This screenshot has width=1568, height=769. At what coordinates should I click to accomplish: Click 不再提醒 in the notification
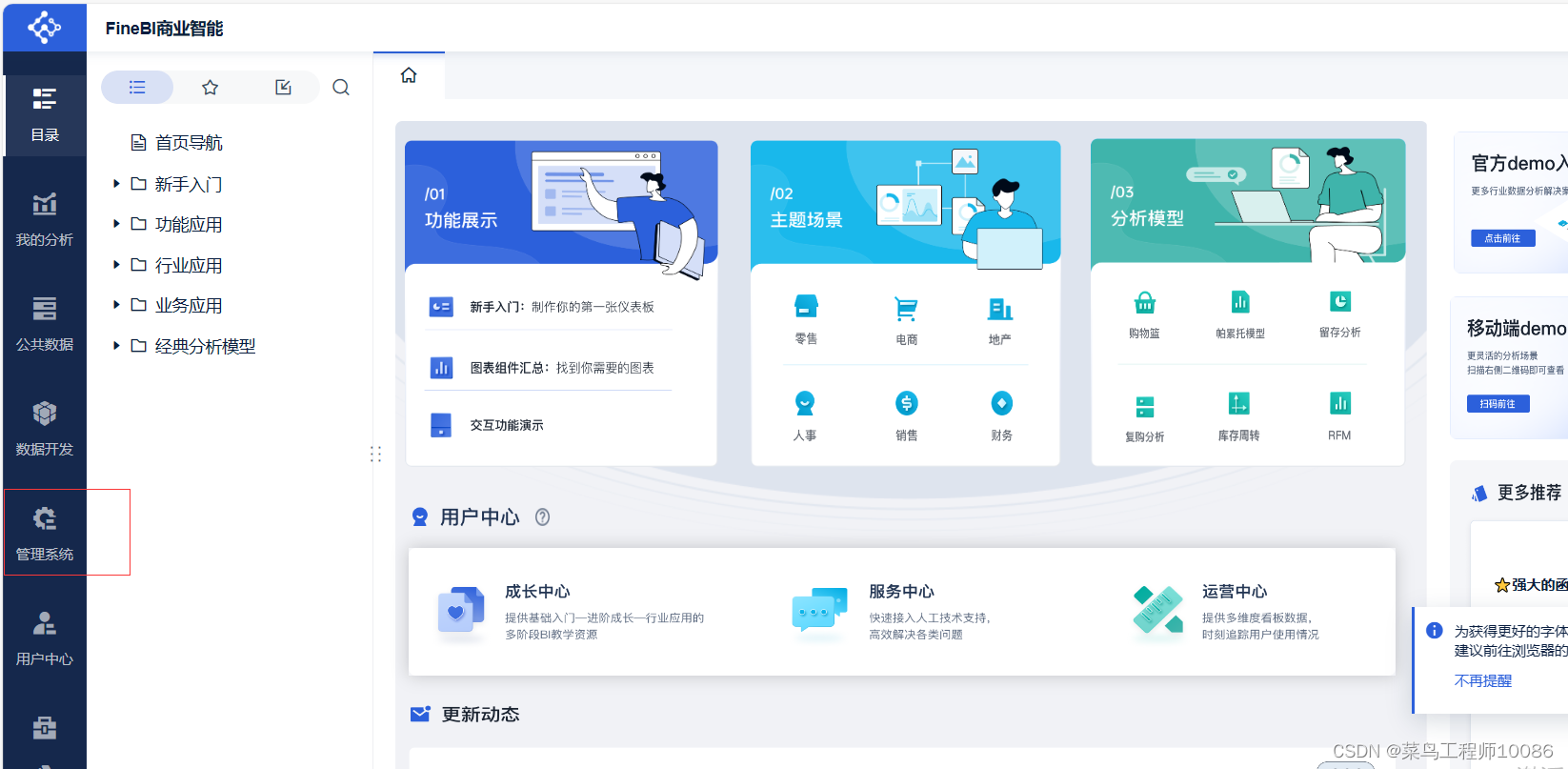(1483, 680)
